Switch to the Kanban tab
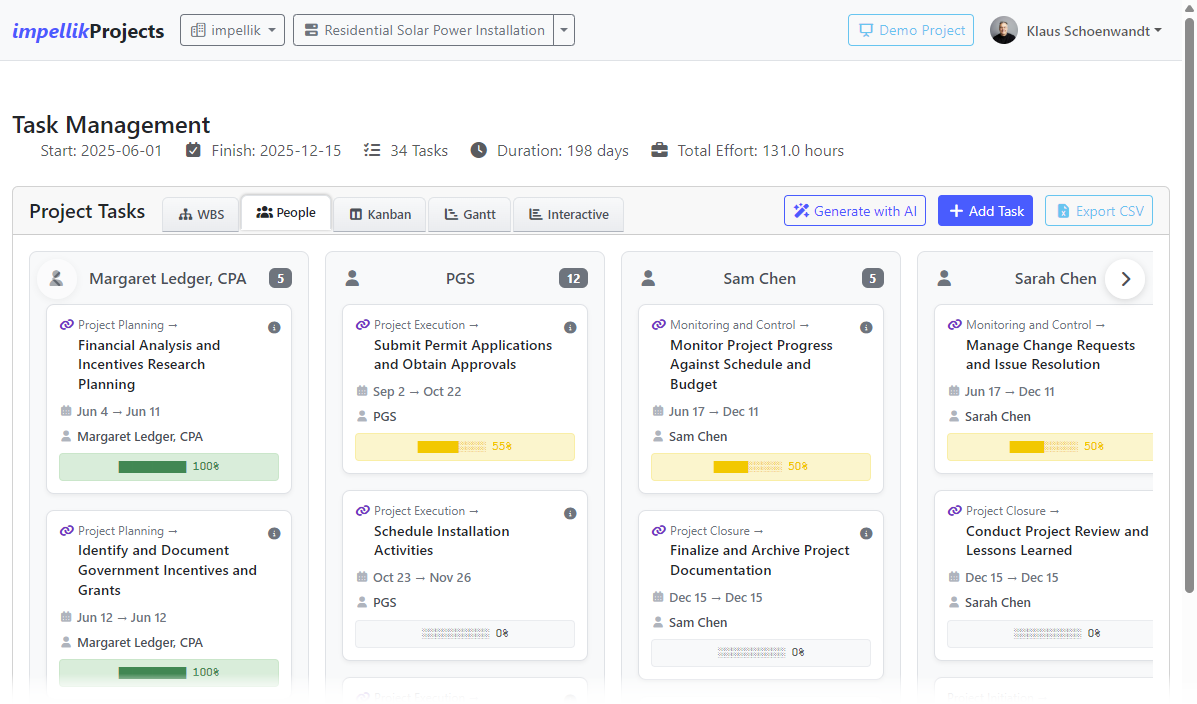The height and width of the screenshot is (704, 1197). pyautogui.click(x=380, y=215)
